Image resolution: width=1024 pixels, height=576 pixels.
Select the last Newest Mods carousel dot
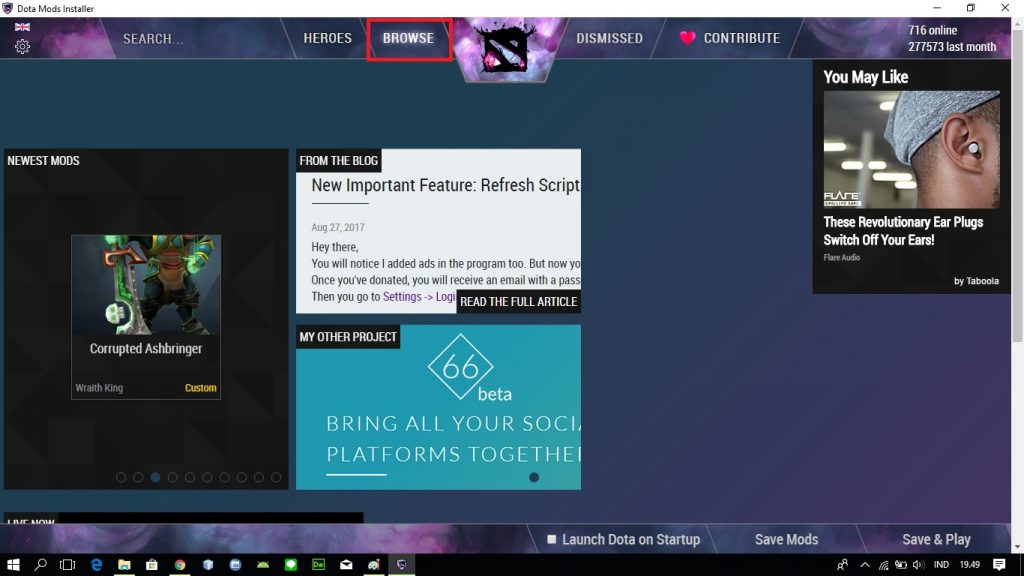click(276, 477)
